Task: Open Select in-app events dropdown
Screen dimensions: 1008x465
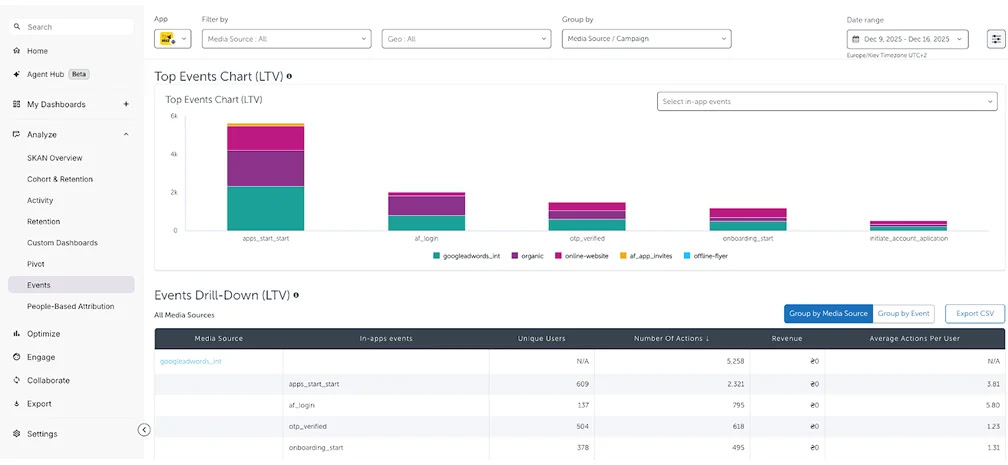Action: [x=827, y=102]
